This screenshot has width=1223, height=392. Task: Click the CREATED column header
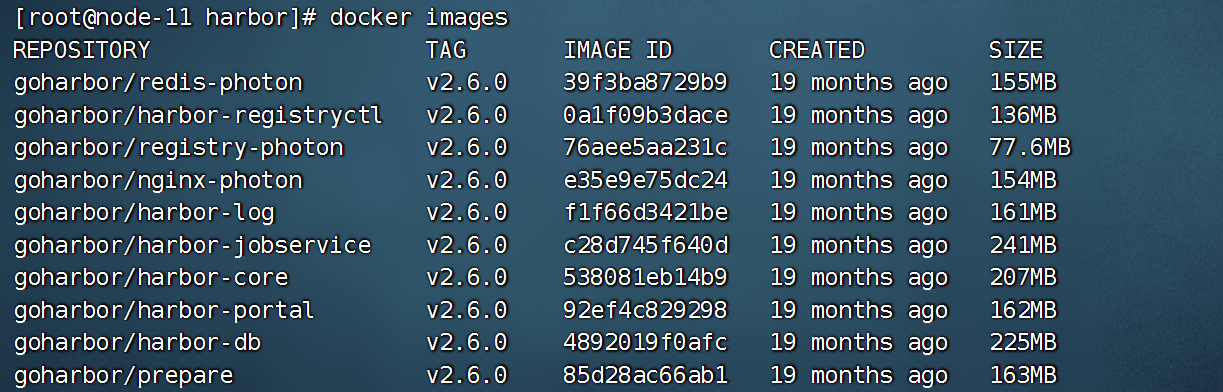click(816, 50)
